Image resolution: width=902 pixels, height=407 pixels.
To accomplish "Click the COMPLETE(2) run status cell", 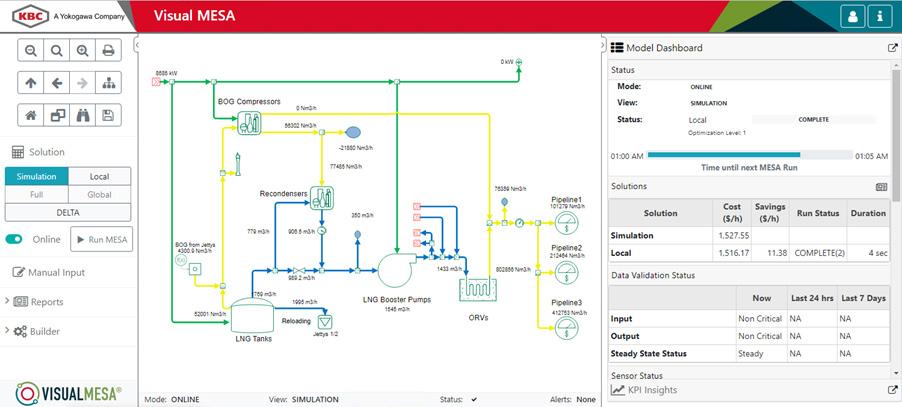I will [x=817, y=252].
